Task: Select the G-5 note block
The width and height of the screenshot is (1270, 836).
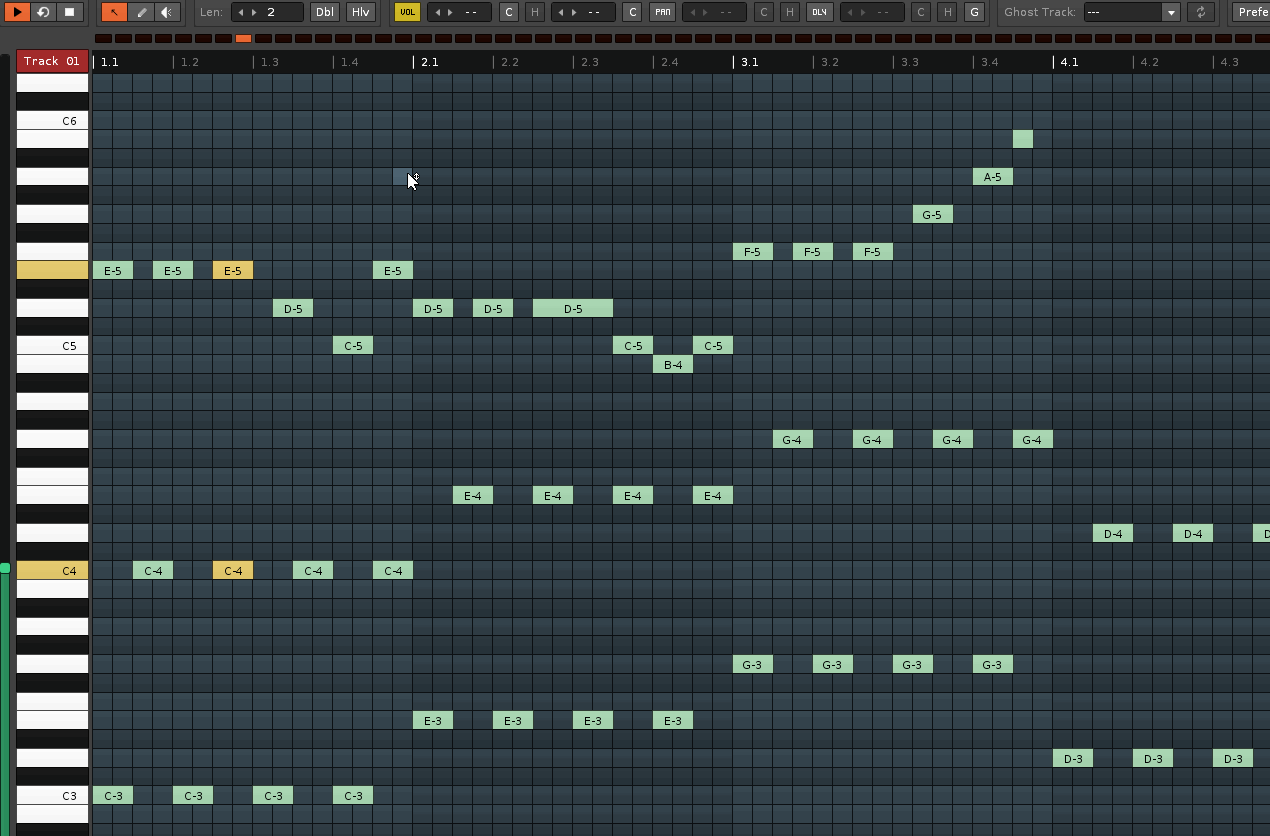Action: [933, 215]
